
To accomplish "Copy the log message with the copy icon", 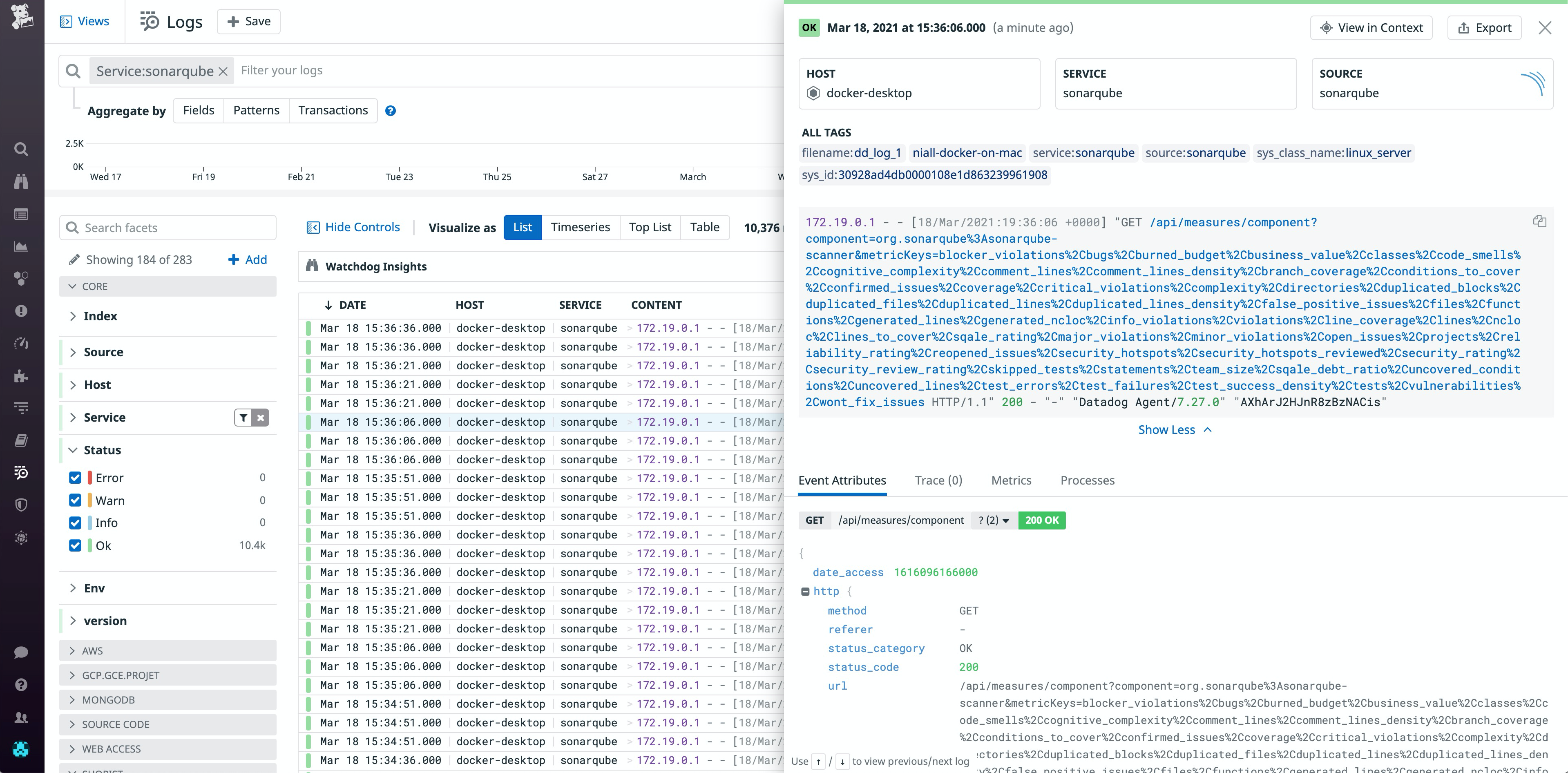I will [x=1540, y=221].
